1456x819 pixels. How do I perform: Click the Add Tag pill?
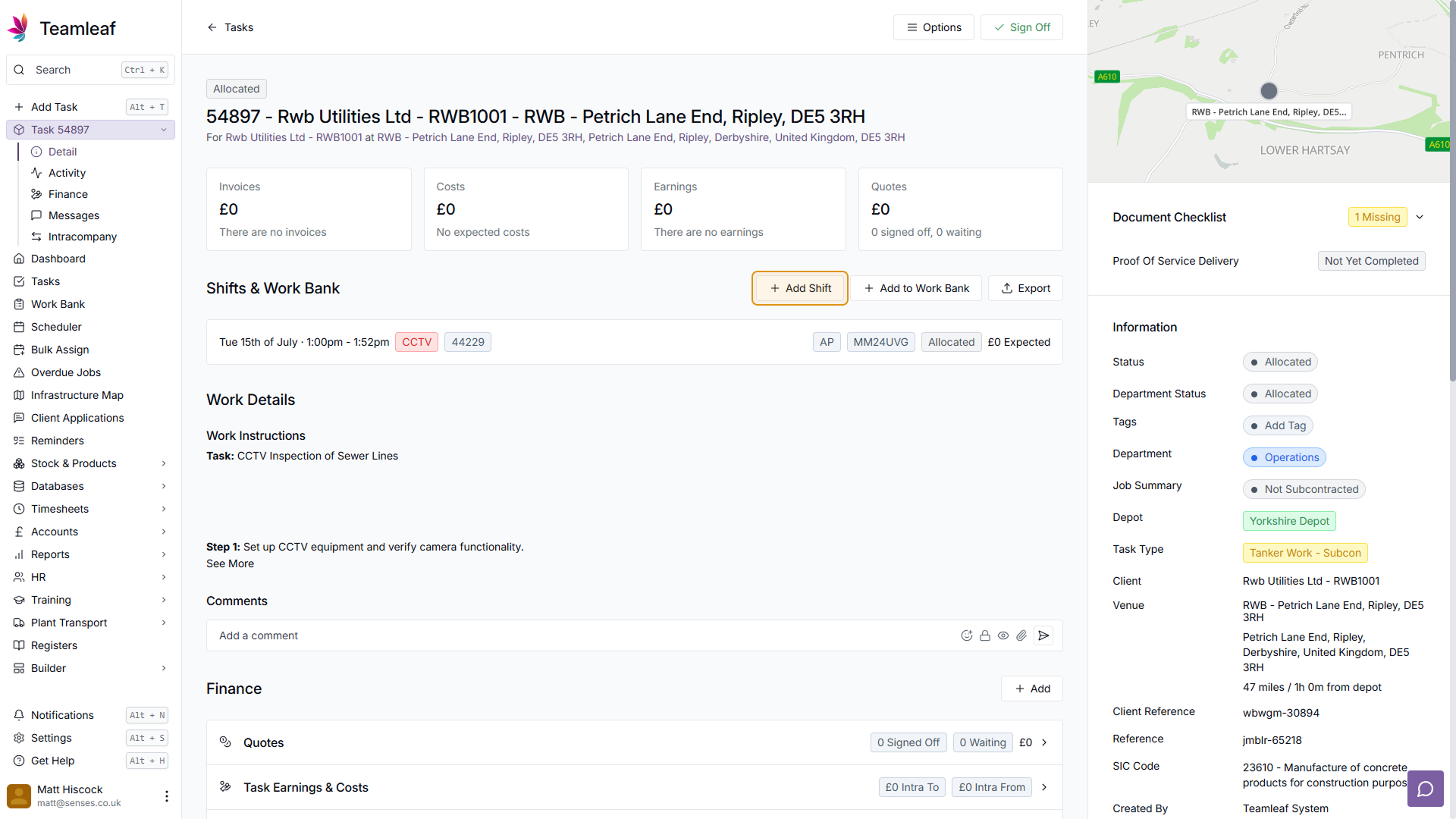tap(1278, 425)
